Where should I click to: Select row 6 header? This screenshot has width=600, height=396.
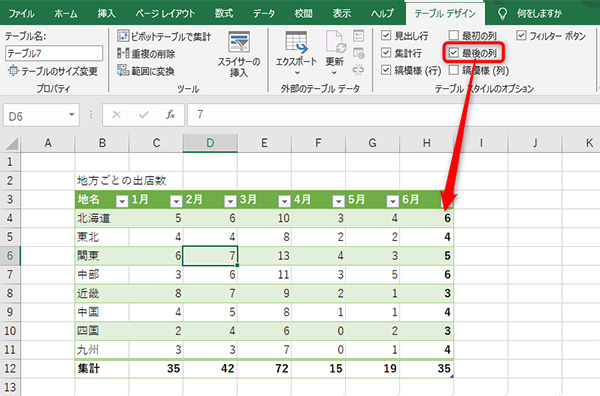pyautogui.click(x=10, y=256)
